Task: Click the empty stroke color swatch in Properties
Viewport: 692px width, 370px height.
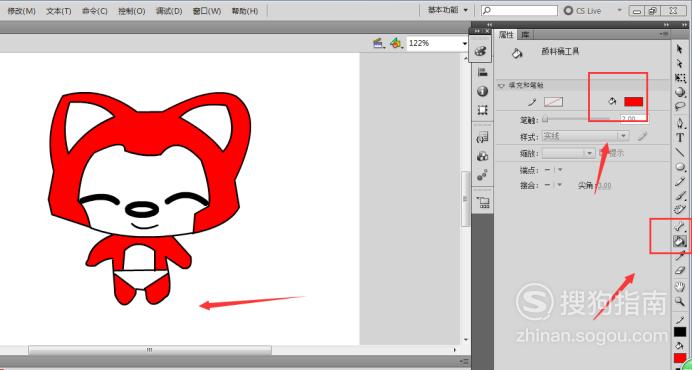Action: 553,102
